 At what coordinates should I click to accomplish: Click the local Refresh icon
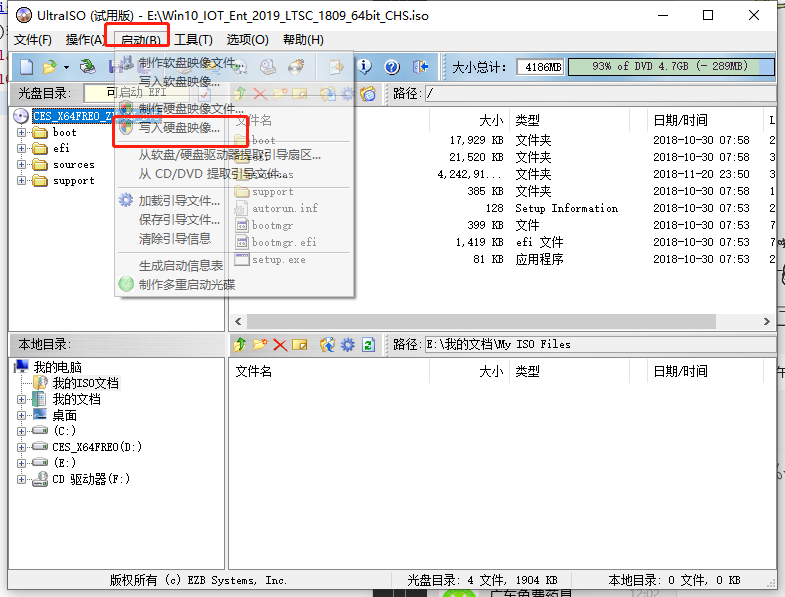click(x=368, y=345)
